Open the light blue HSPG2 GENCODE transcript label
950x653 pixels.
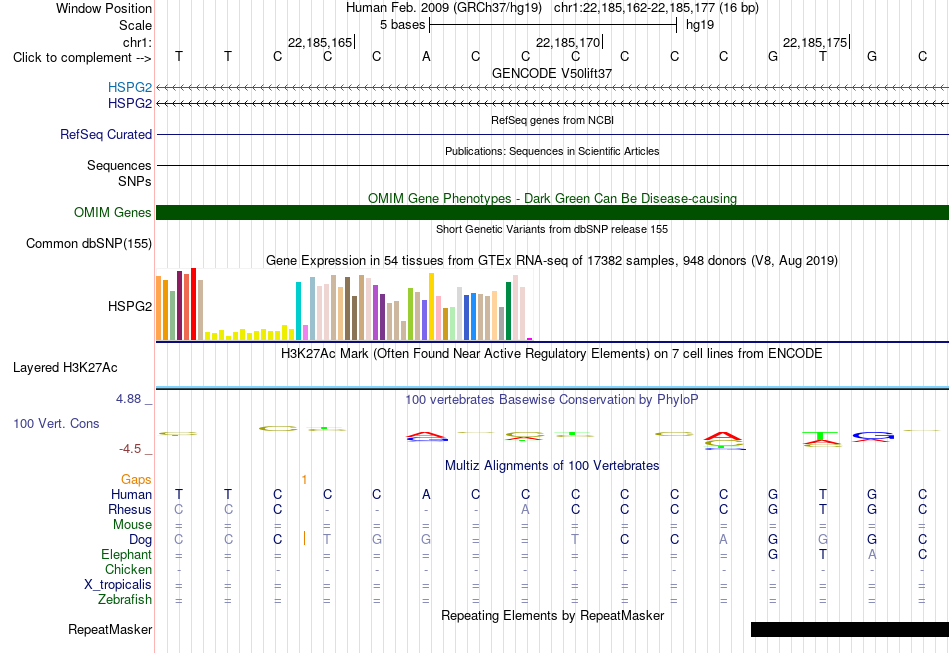130,87
